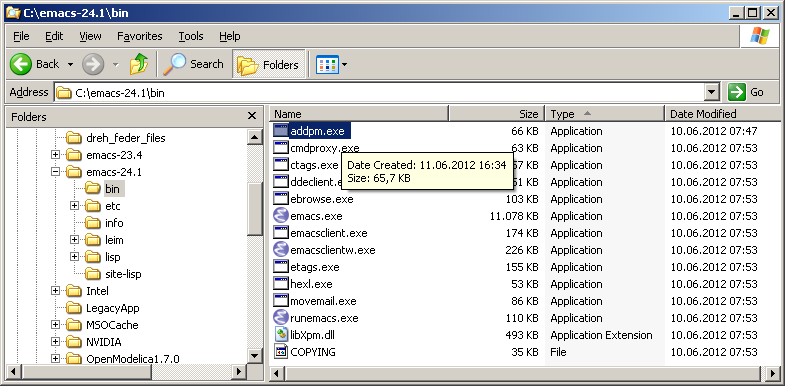Click the address bar path field
The image size is (785, 386).
click(x=379, y=92)
